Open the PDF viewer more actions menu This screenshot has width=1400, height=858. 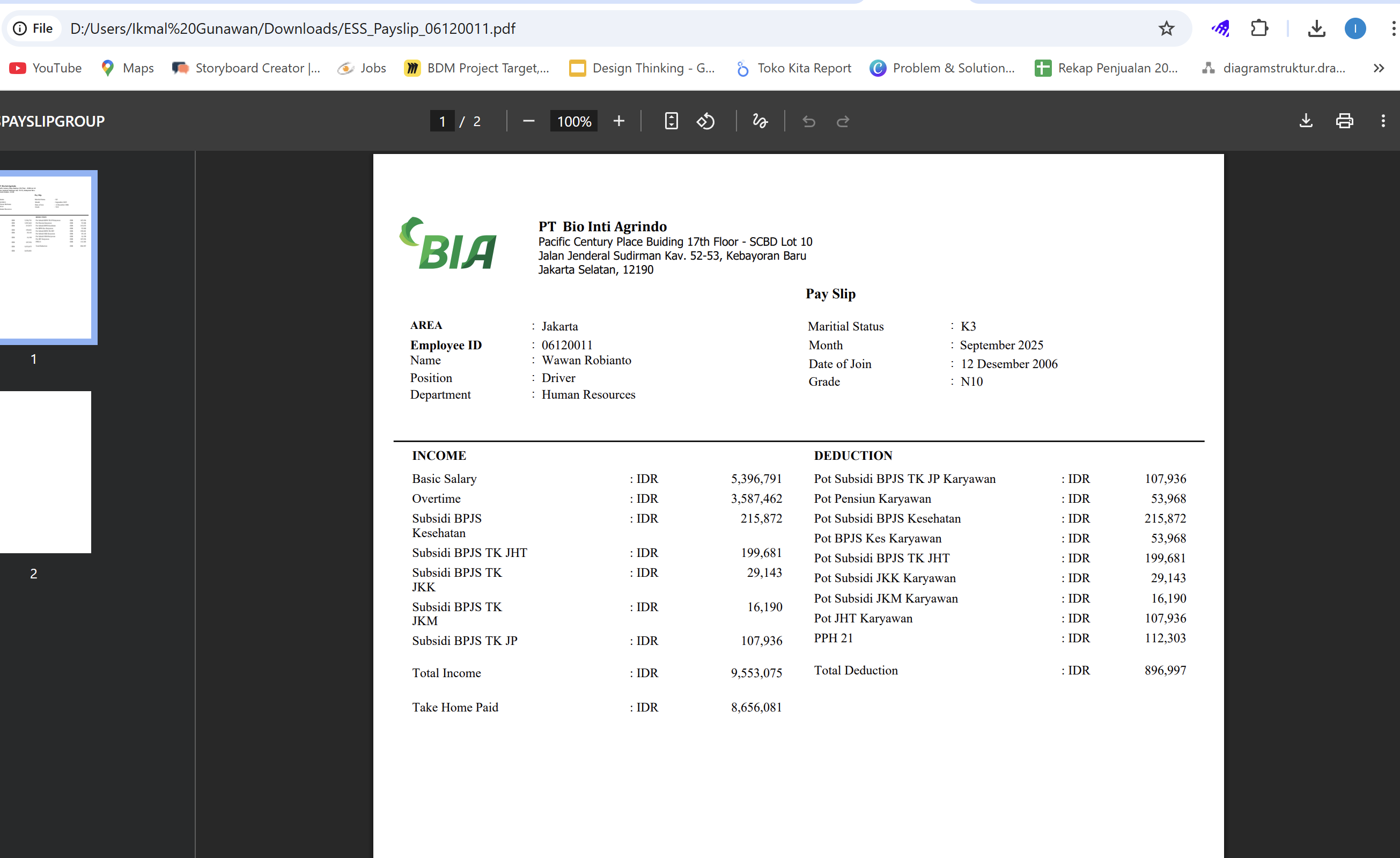[1383, 121]
